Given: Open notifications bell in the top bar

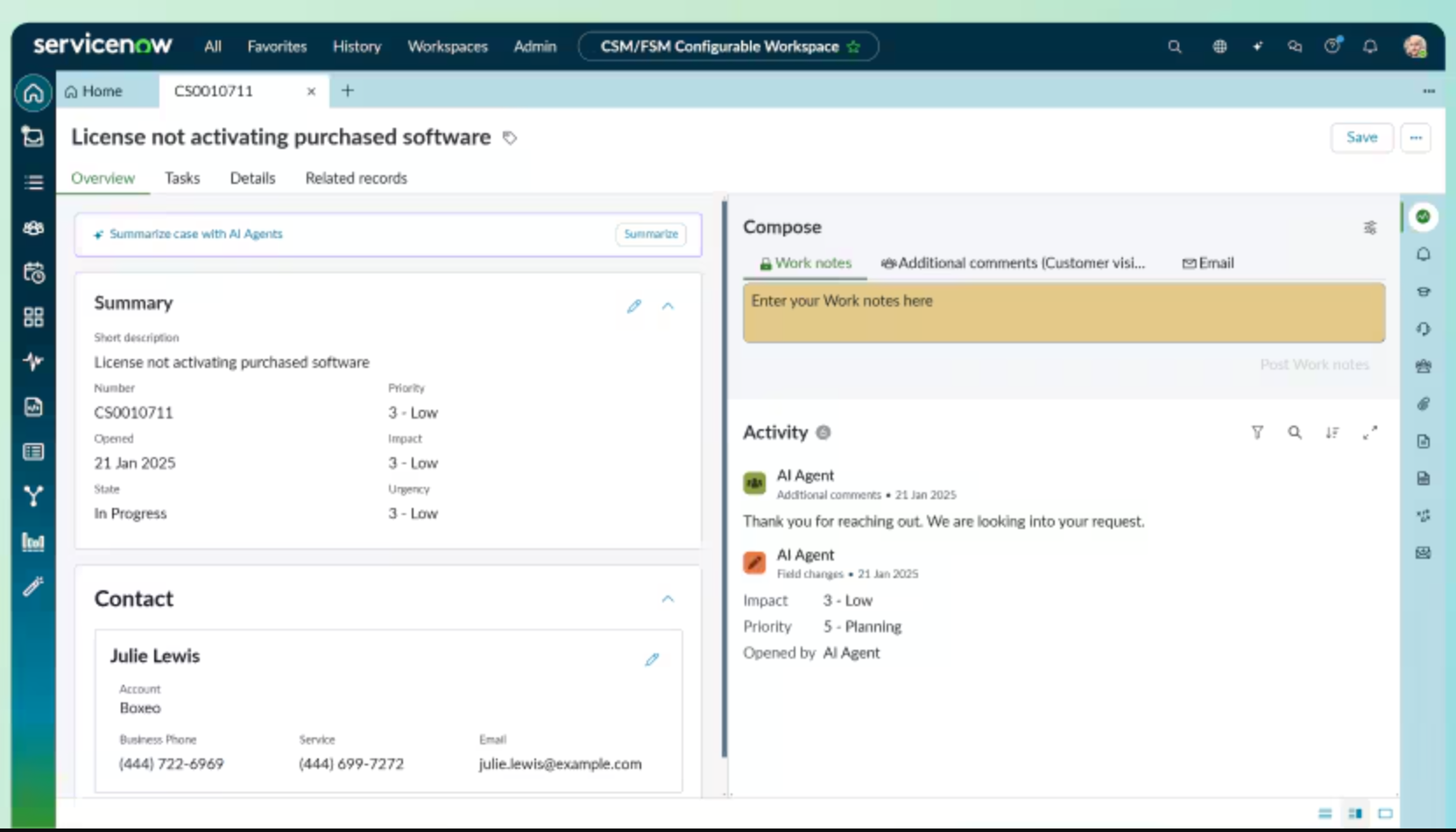Looking at the screenshot, I should point(1370,46).
